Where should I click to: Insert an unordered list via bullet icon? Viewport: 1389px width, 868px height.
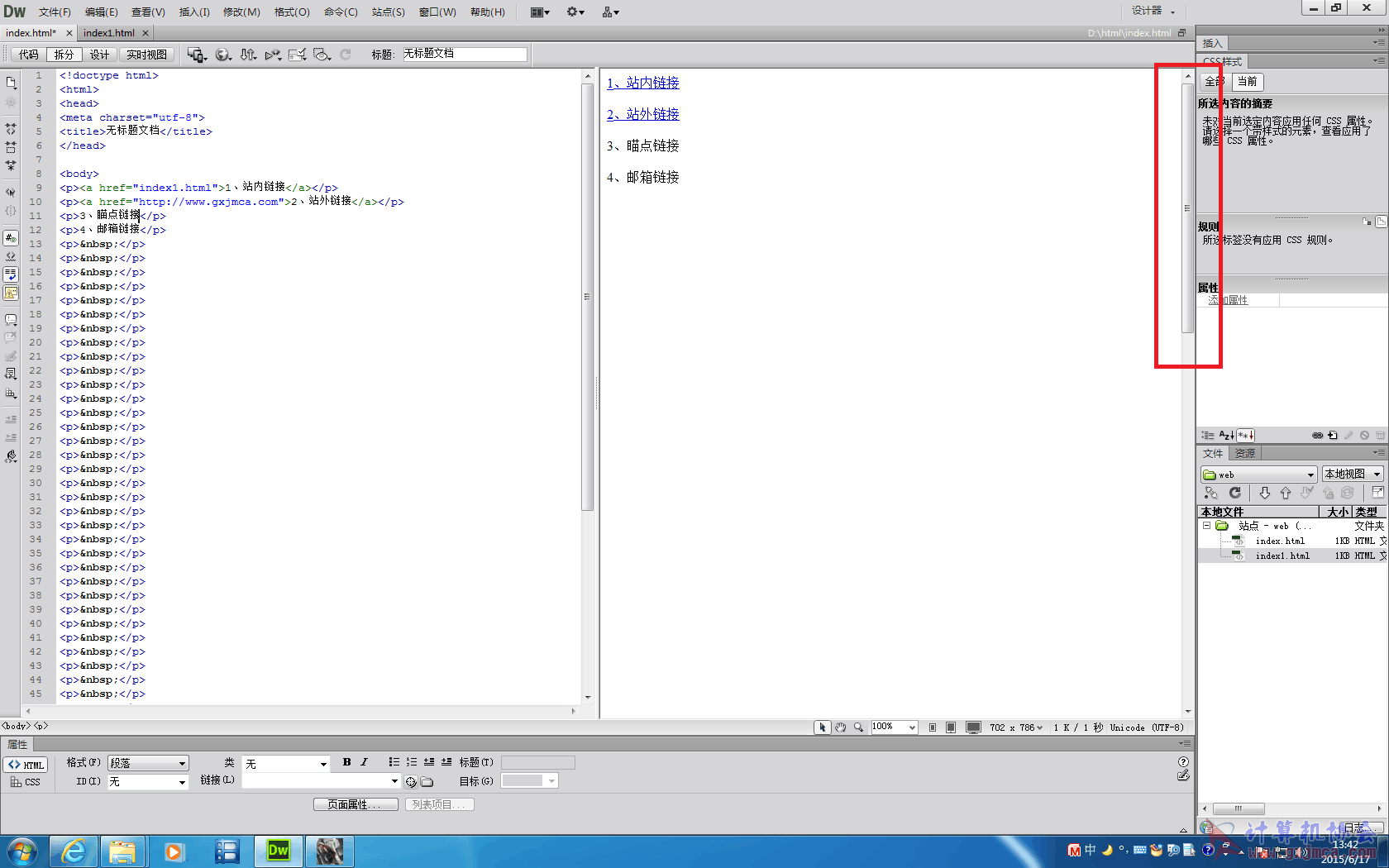click(394, 762)
